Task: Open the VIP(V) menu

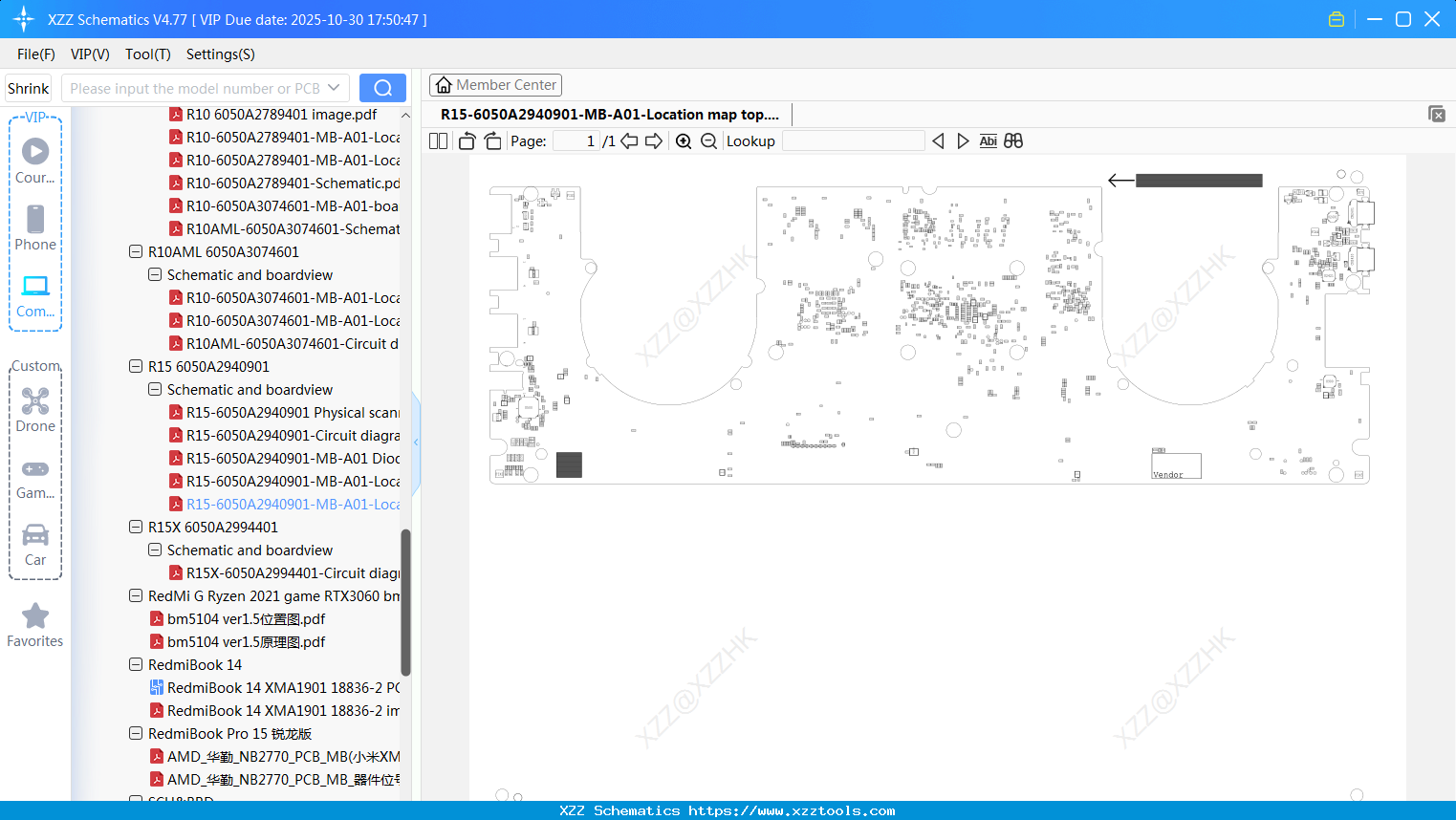Action: coord(90,54)
